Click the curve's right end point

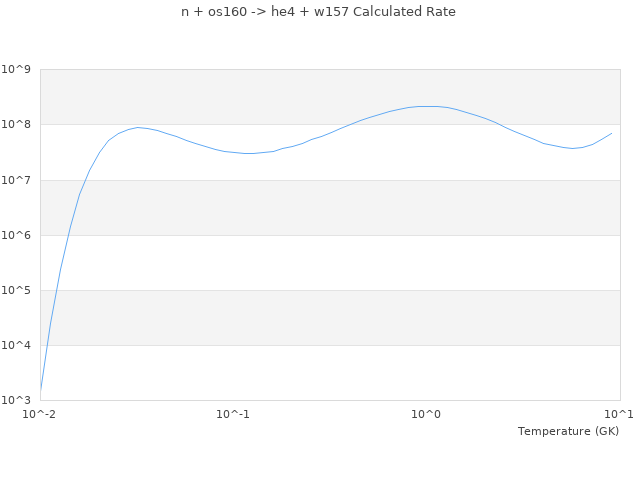tap(612, 133)
